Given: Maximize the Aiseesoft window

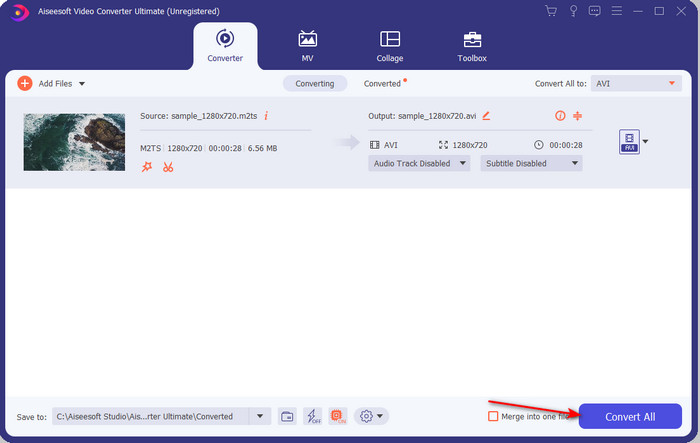Looking at the screenshot, I should (659, 11).
